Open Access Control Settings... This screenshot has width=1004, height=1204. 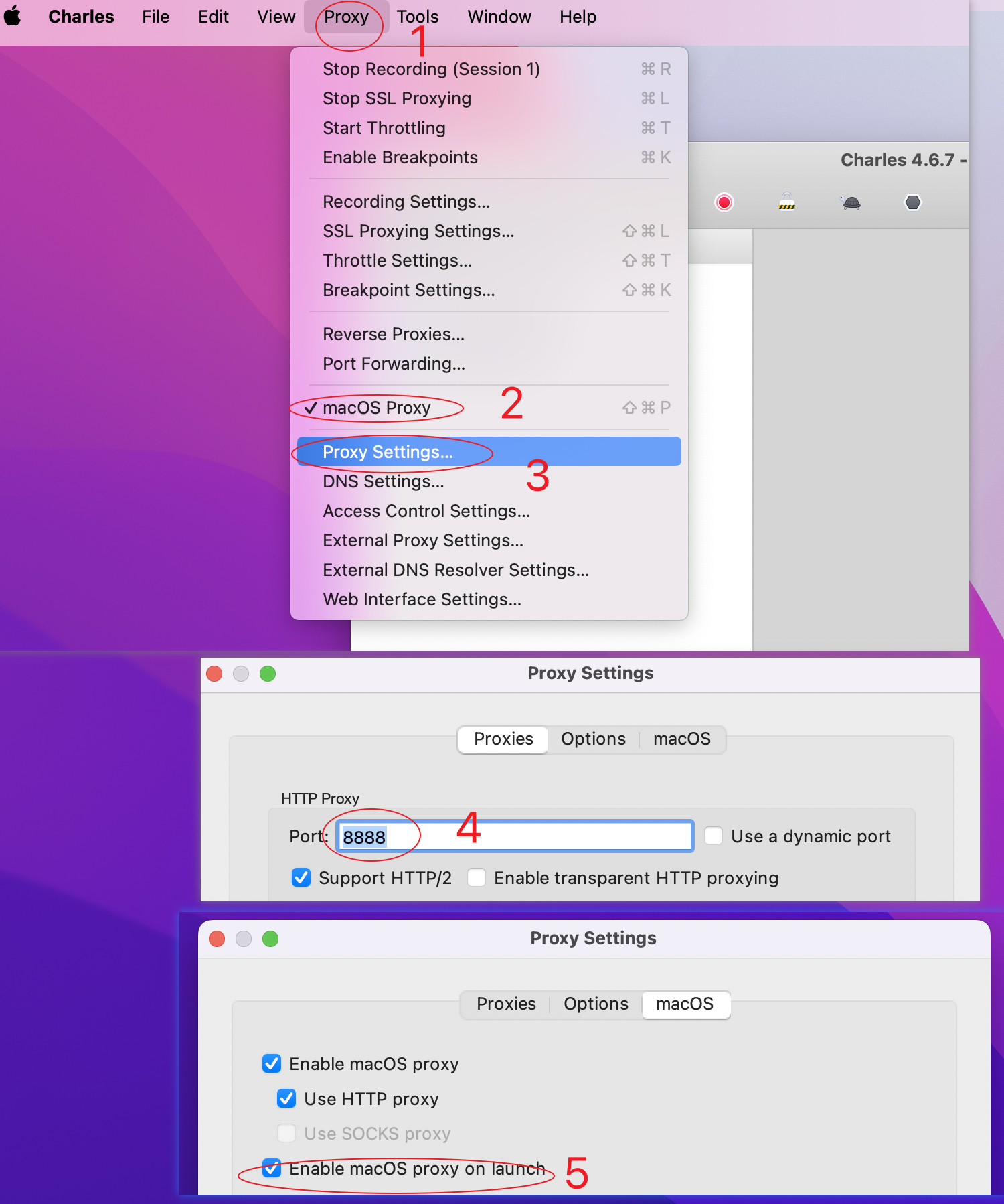(x=489, y=511)
